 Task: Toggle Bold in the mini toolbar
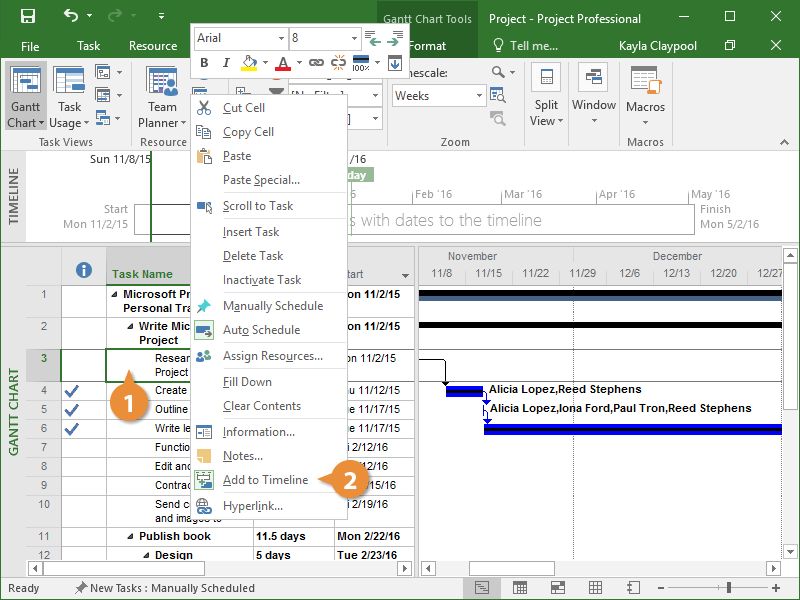(x=205, y=63)
